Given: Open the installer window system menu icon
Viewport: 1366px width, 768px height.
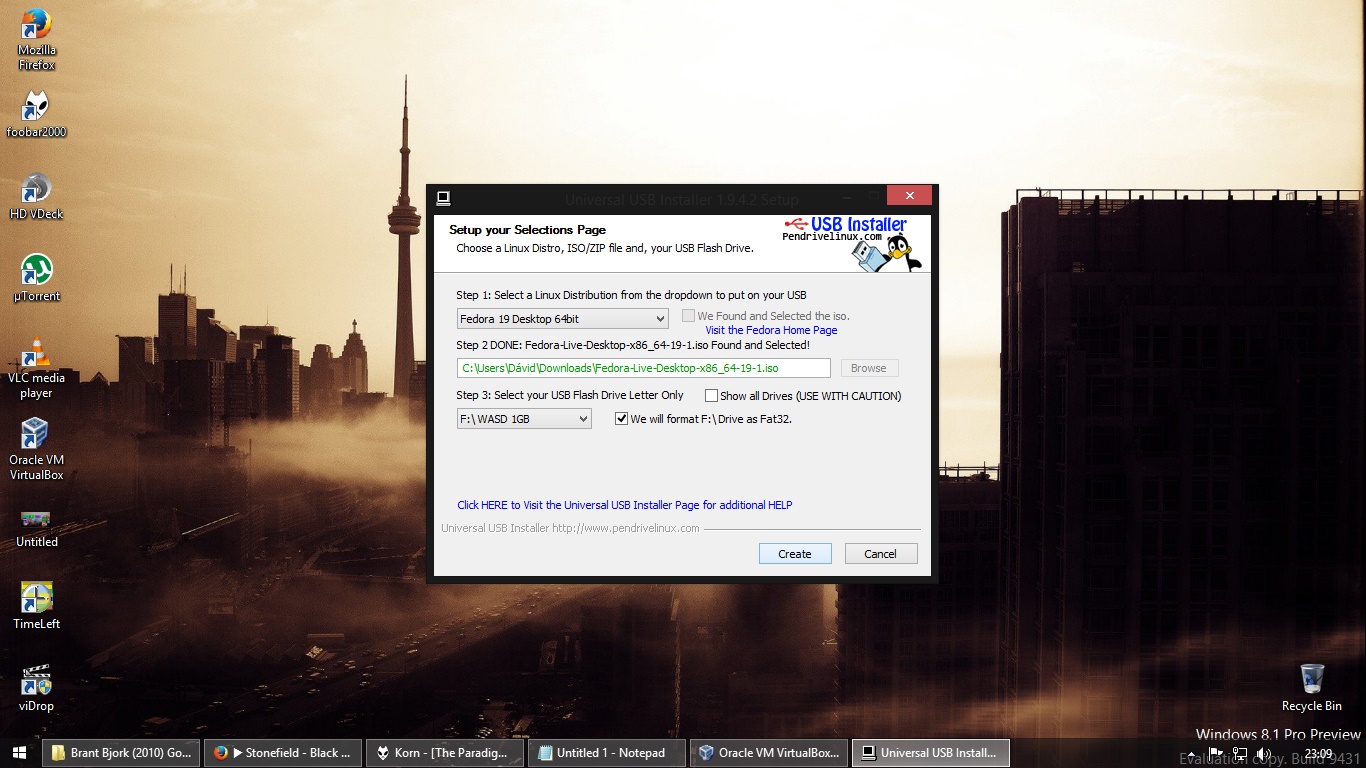Looking at the screenshot, I should point(446,197).
